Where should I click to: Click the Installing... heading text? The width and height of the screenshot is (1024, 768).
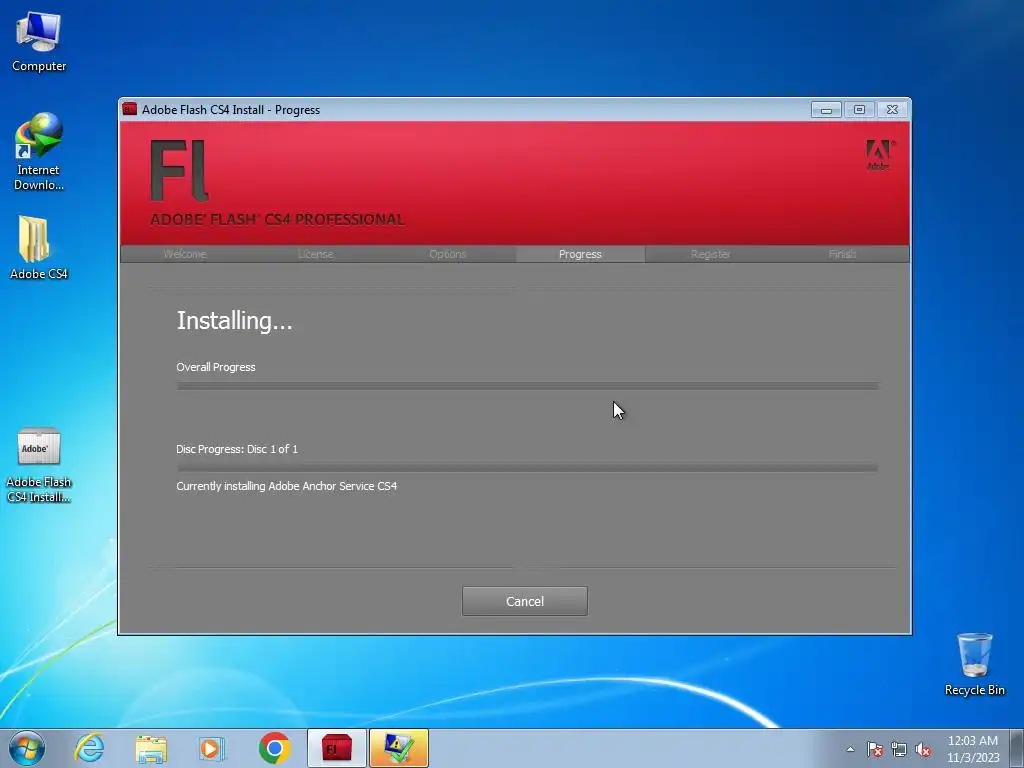tap(234, 321)
